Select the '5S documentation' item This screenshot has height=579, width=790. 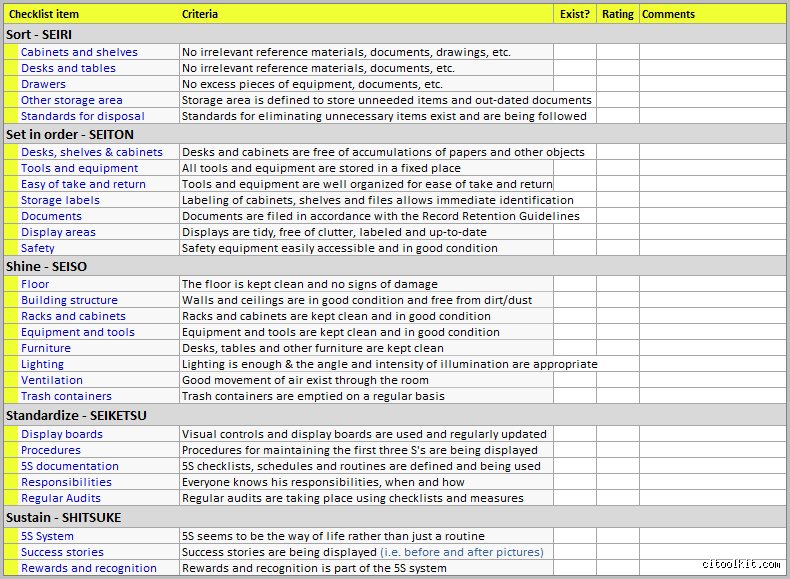(x=70, y=466)
